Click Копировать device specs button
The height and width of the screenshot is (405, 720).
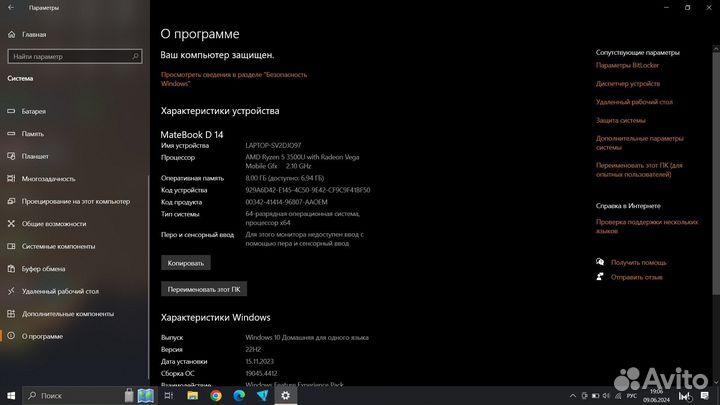click(186, 263)
